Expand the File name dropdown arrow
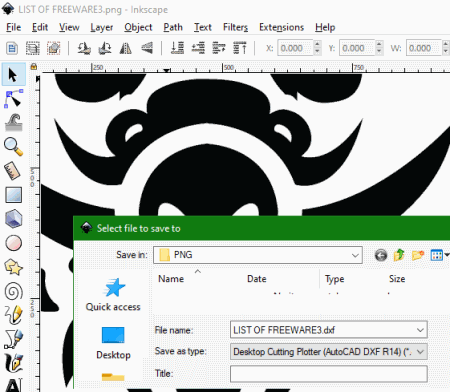 420,330
